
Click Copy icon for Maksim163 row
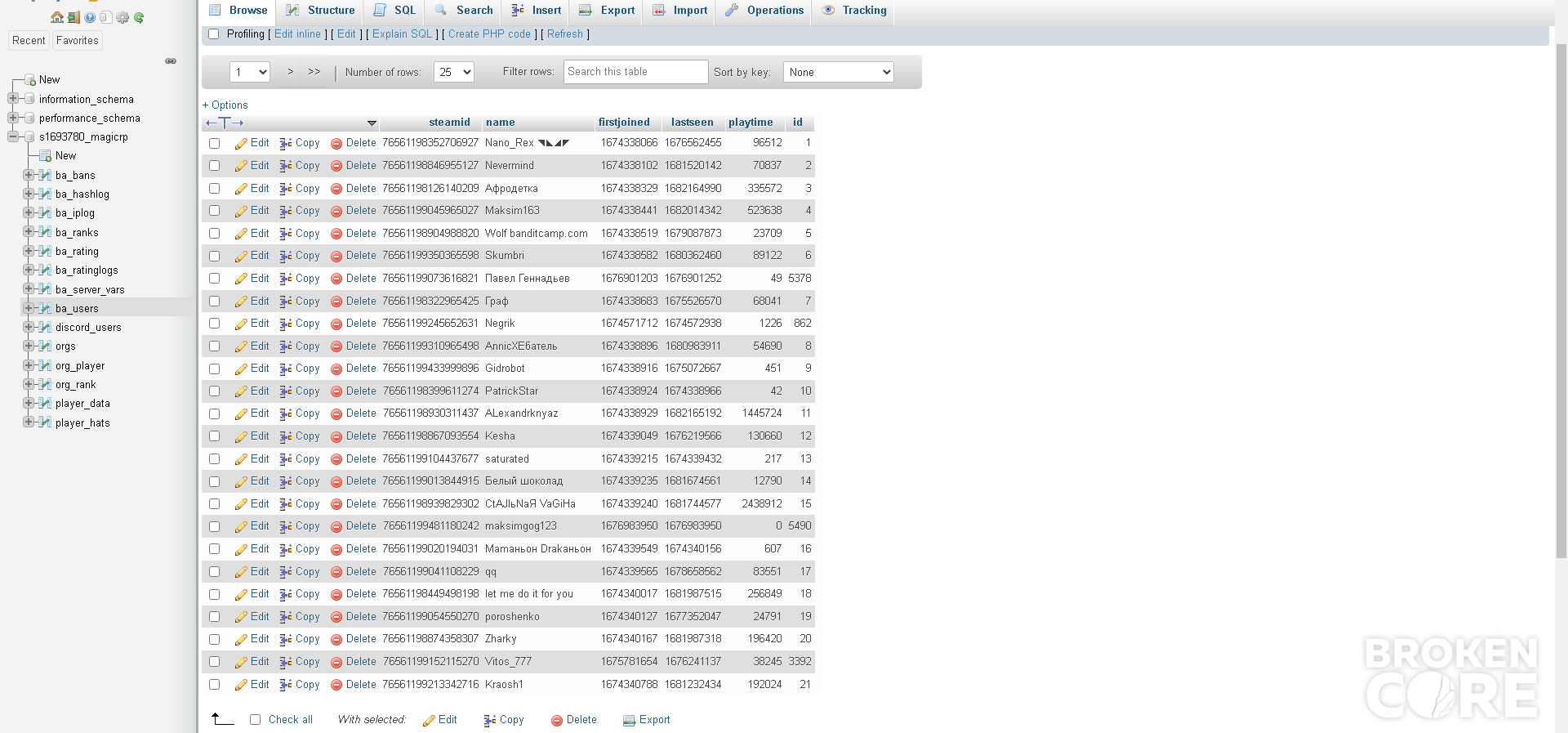click(286, 211)
